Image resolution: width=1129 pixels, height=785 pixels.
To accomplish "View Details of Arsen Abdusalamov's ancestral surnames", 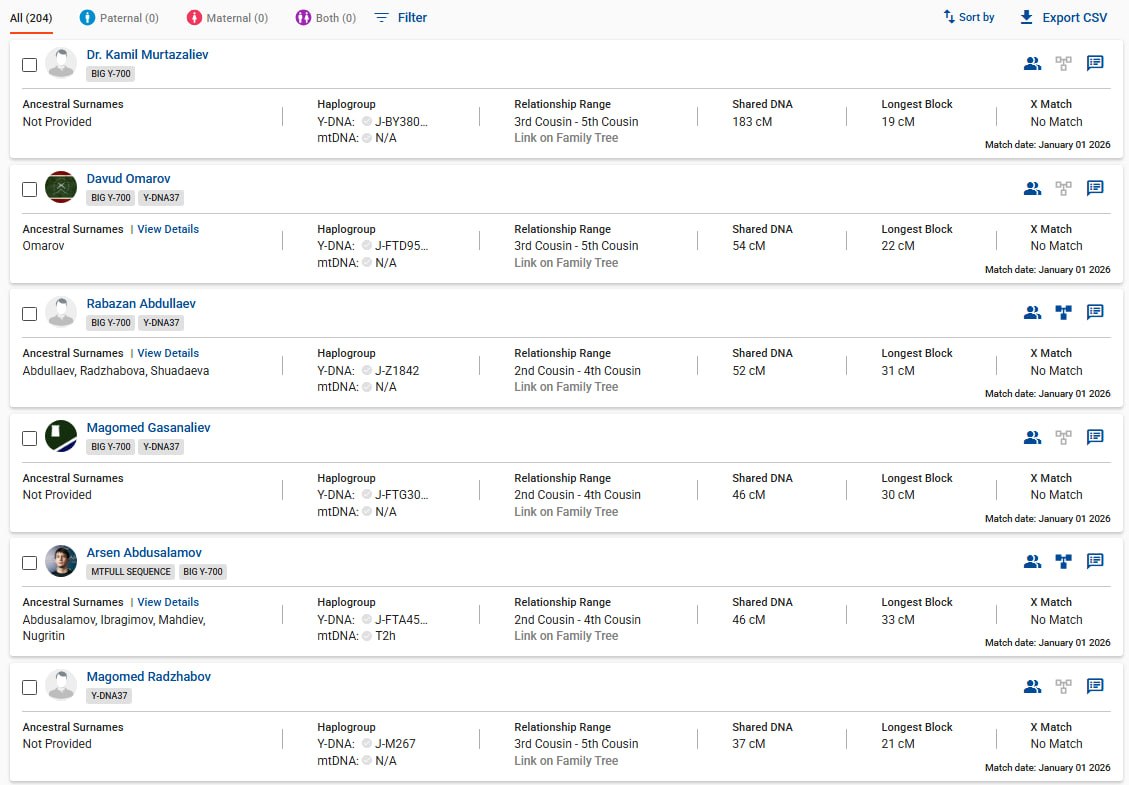I will click(168, 602).
